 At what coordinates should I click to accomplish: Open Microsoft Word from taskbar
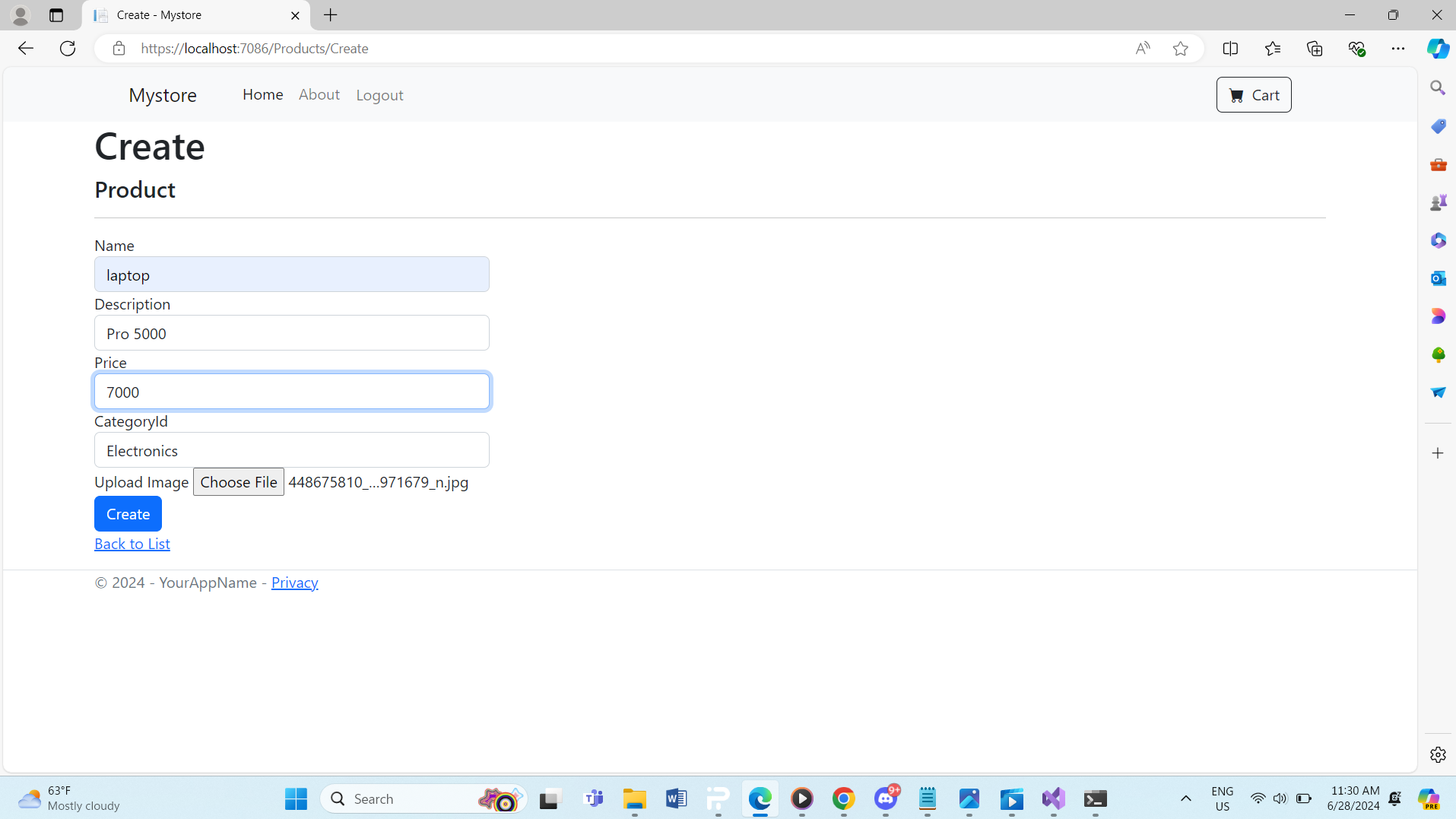pyautogui.click(x=676, y=798)
